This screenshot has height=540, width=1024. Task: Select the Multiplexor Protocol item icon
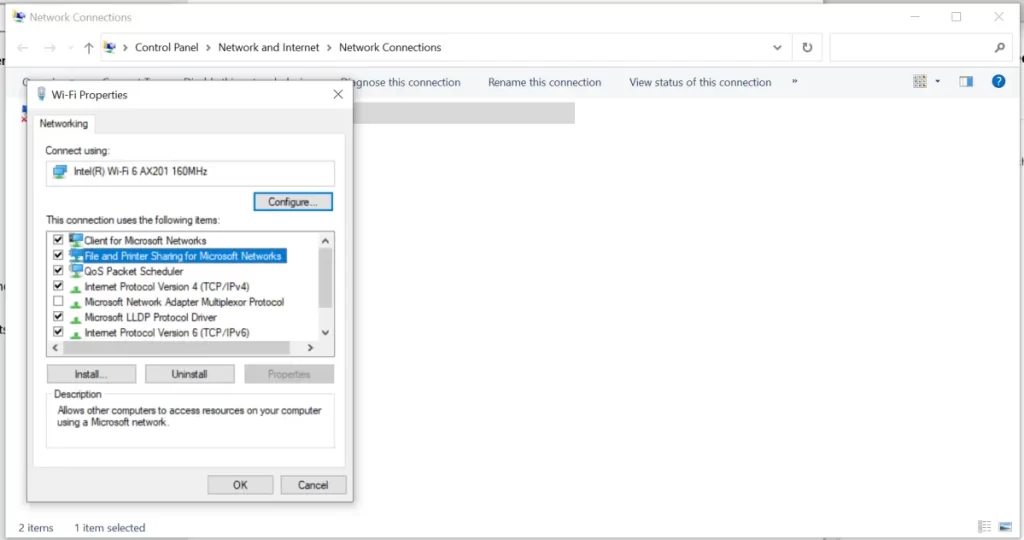[x=76, y=303]
